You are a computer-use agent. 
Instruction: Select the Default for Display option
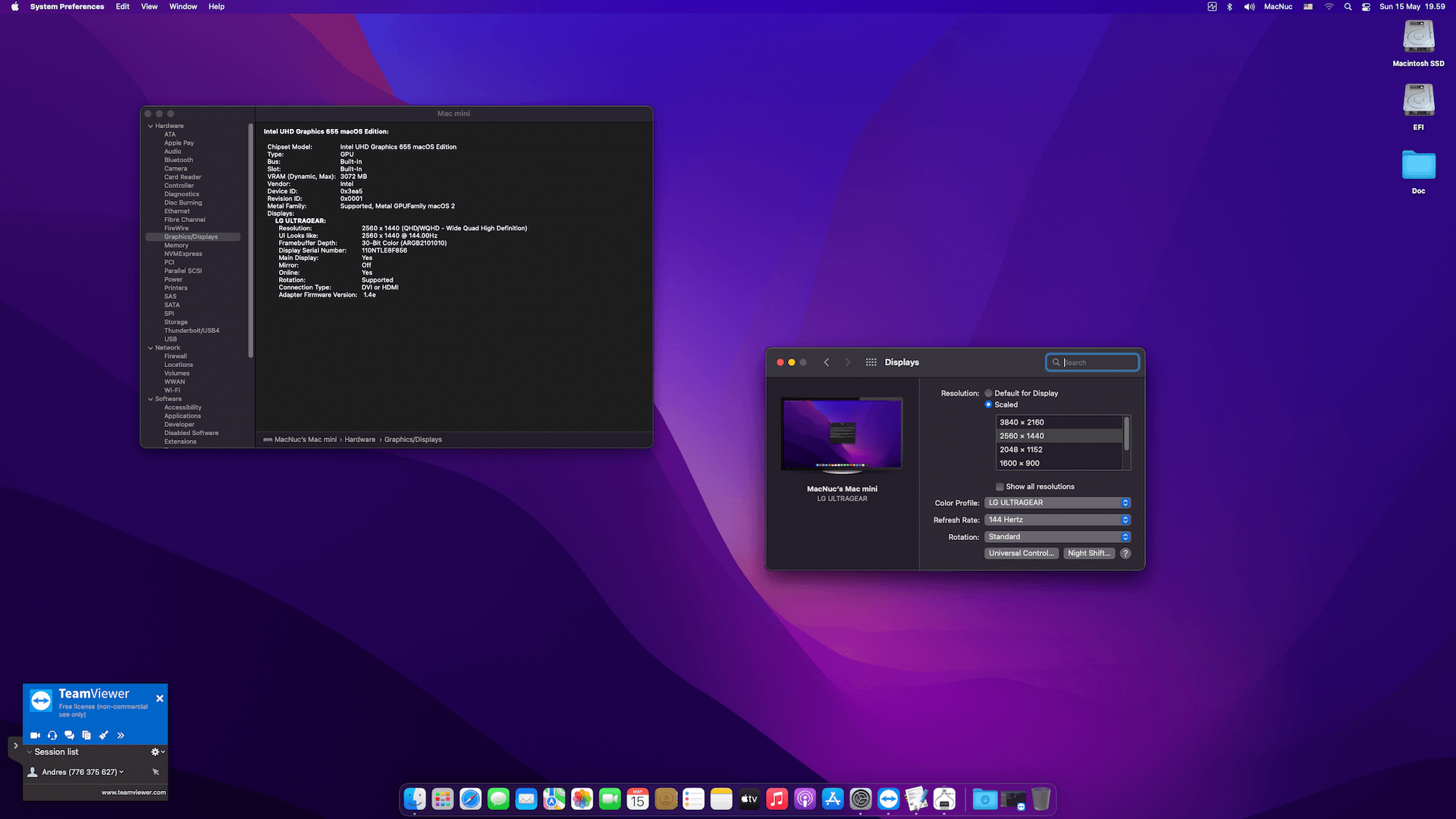pyautogui.click(x=989, y=393)
